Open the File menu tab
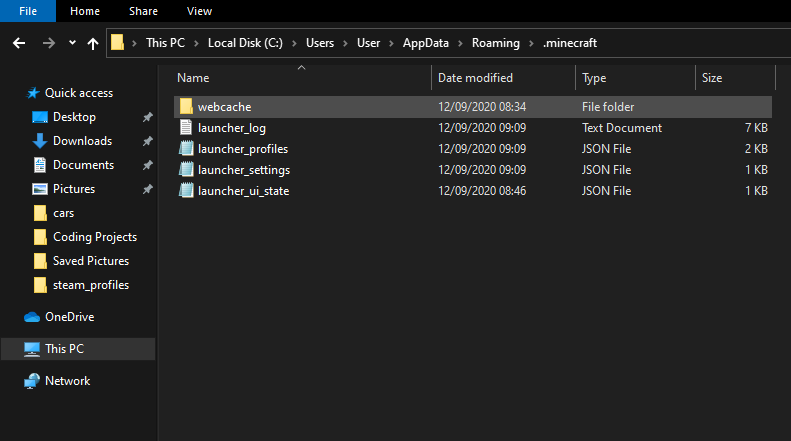791x441 pixels. [x=28, y=11]
